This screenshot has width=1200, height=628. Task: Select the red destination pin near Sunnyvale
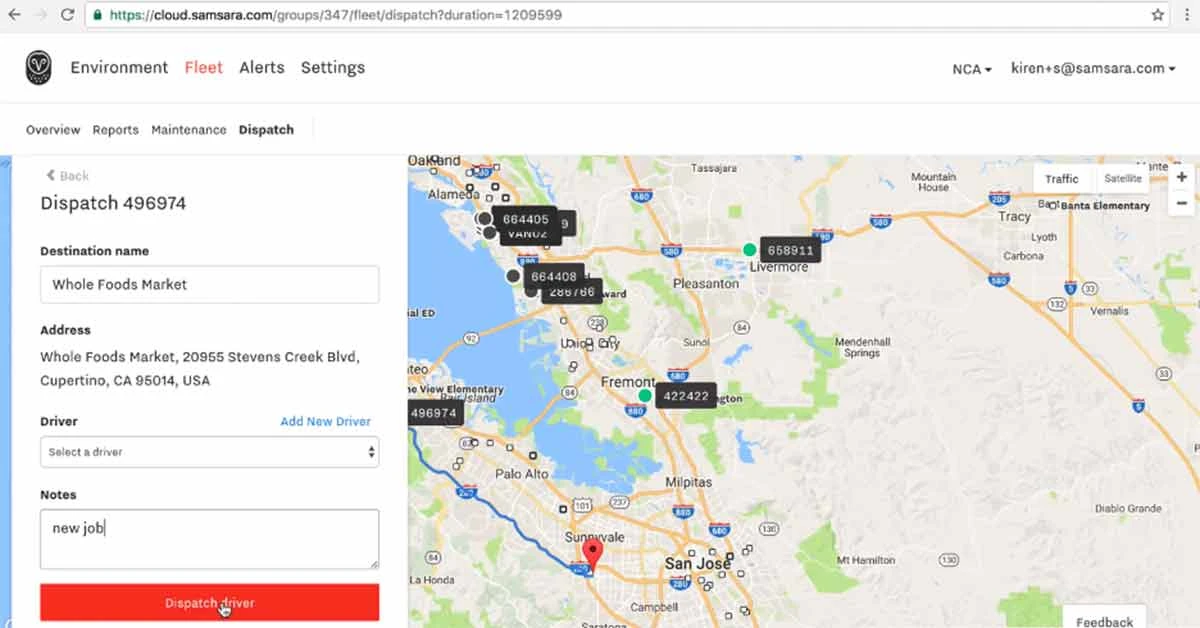(x=593, y=552)
